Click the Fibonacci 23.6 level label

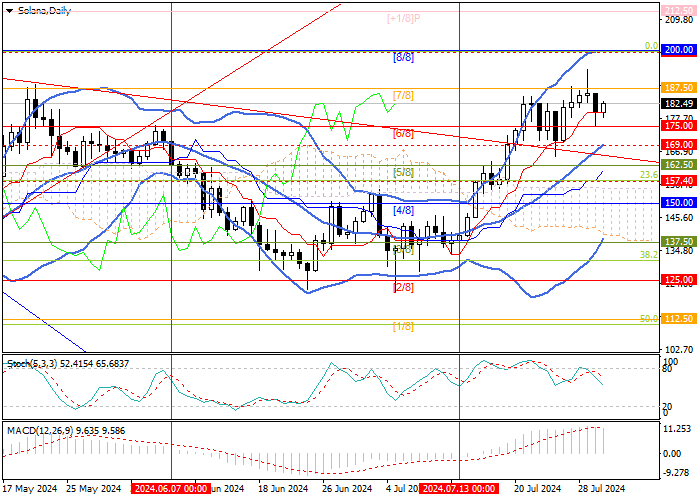pos(649,175)
